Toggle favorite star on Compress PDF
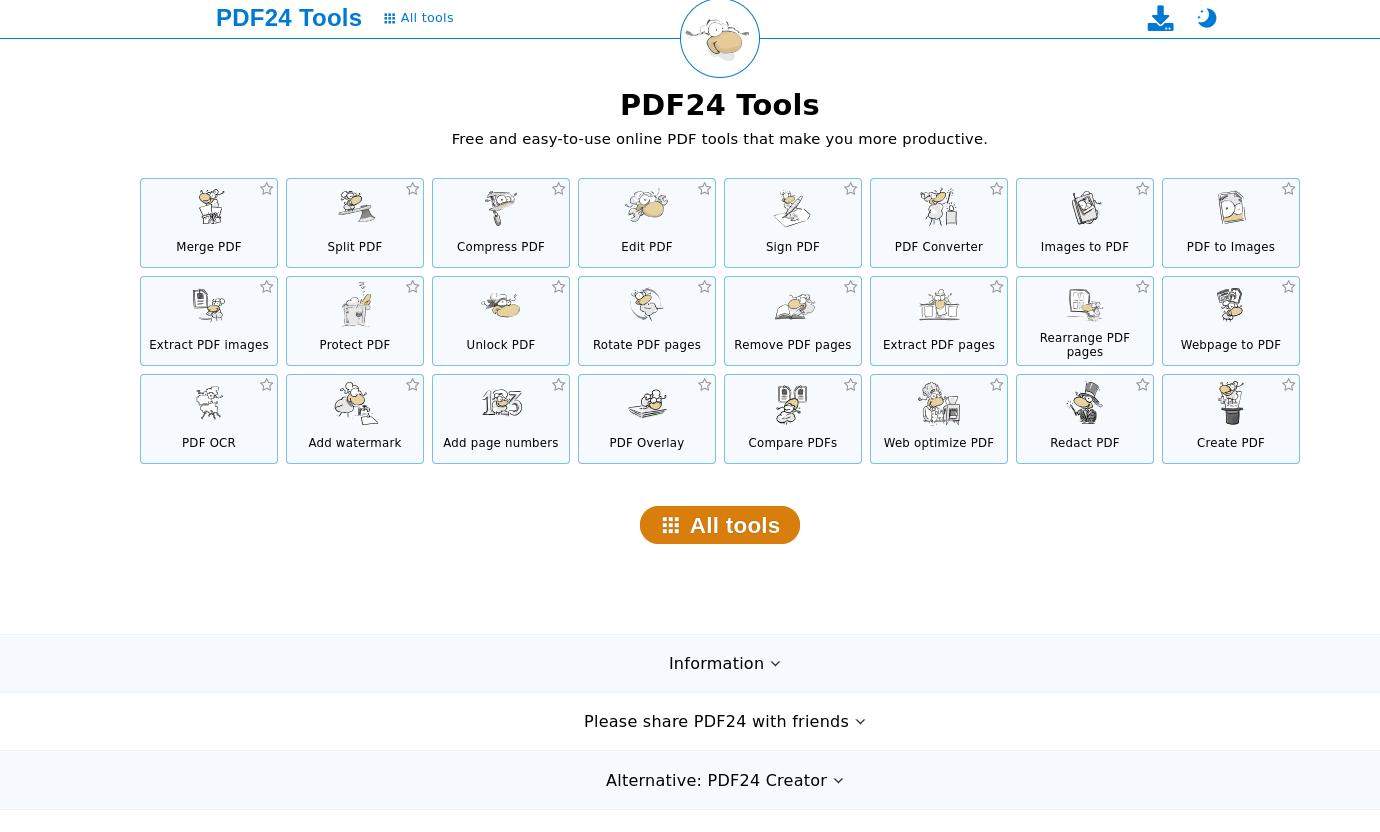 [558, 189]
